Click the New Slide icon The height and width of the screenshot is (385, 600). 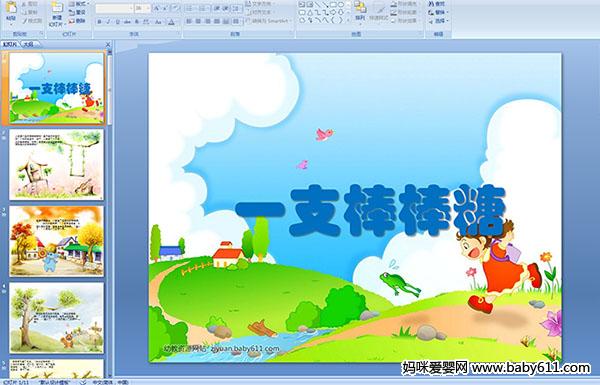57,8
